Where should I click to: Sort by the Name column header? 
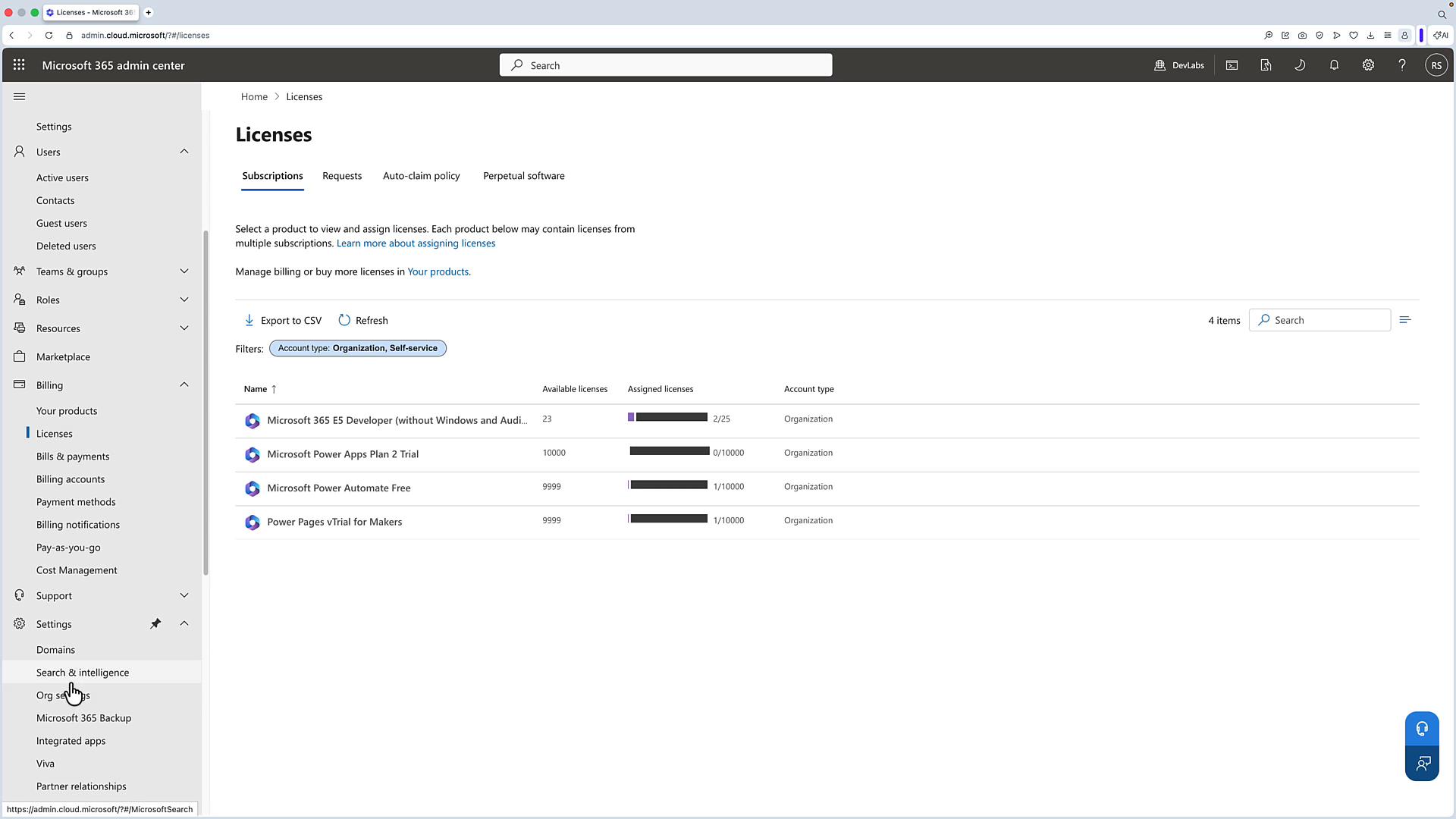click(260, 389)
